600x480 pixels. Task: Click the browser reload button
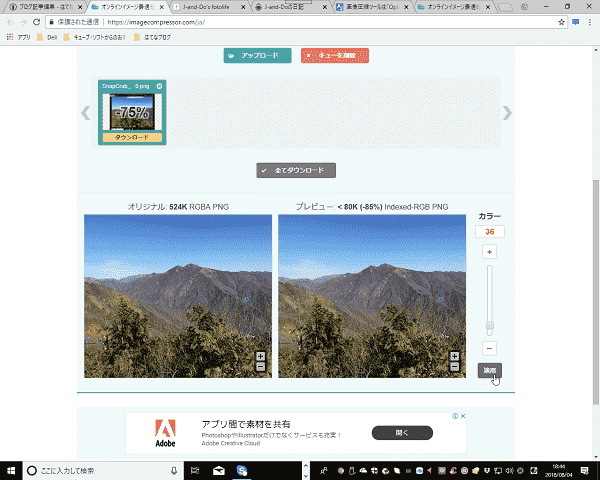coord(36,22)
